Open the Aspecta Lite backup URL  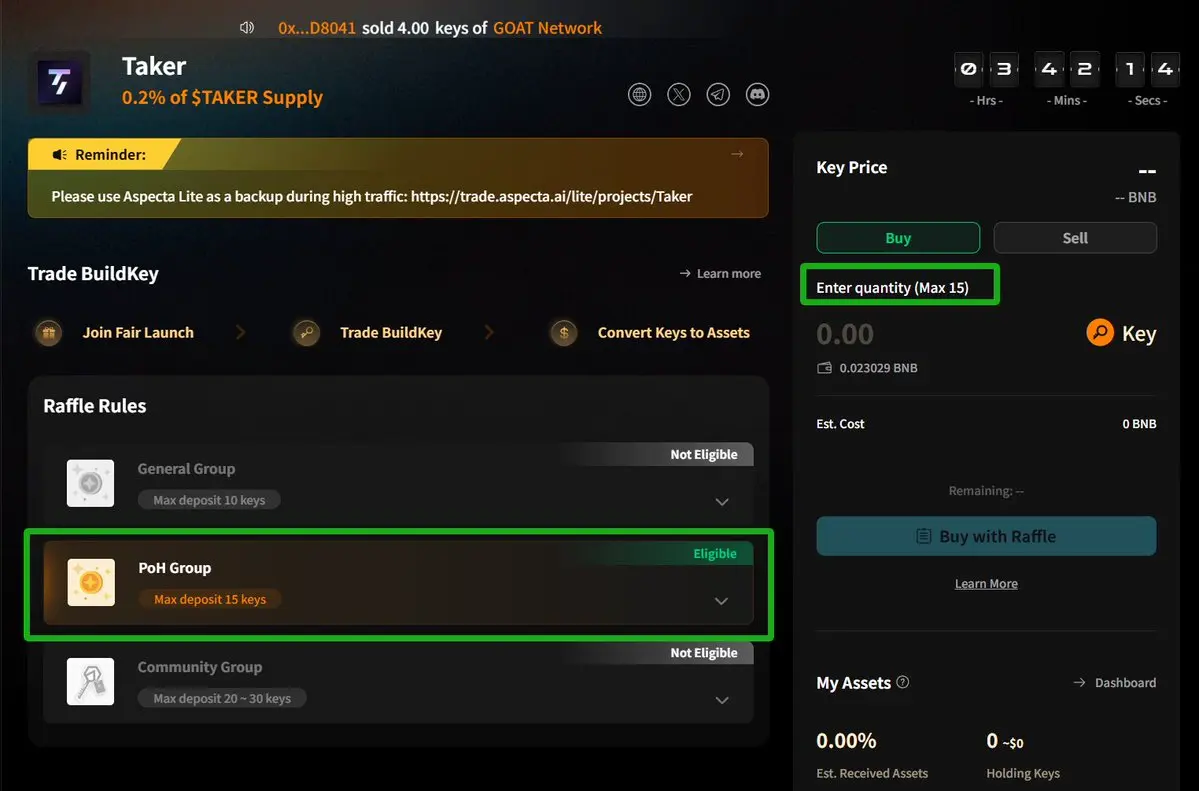click(551, 197)
